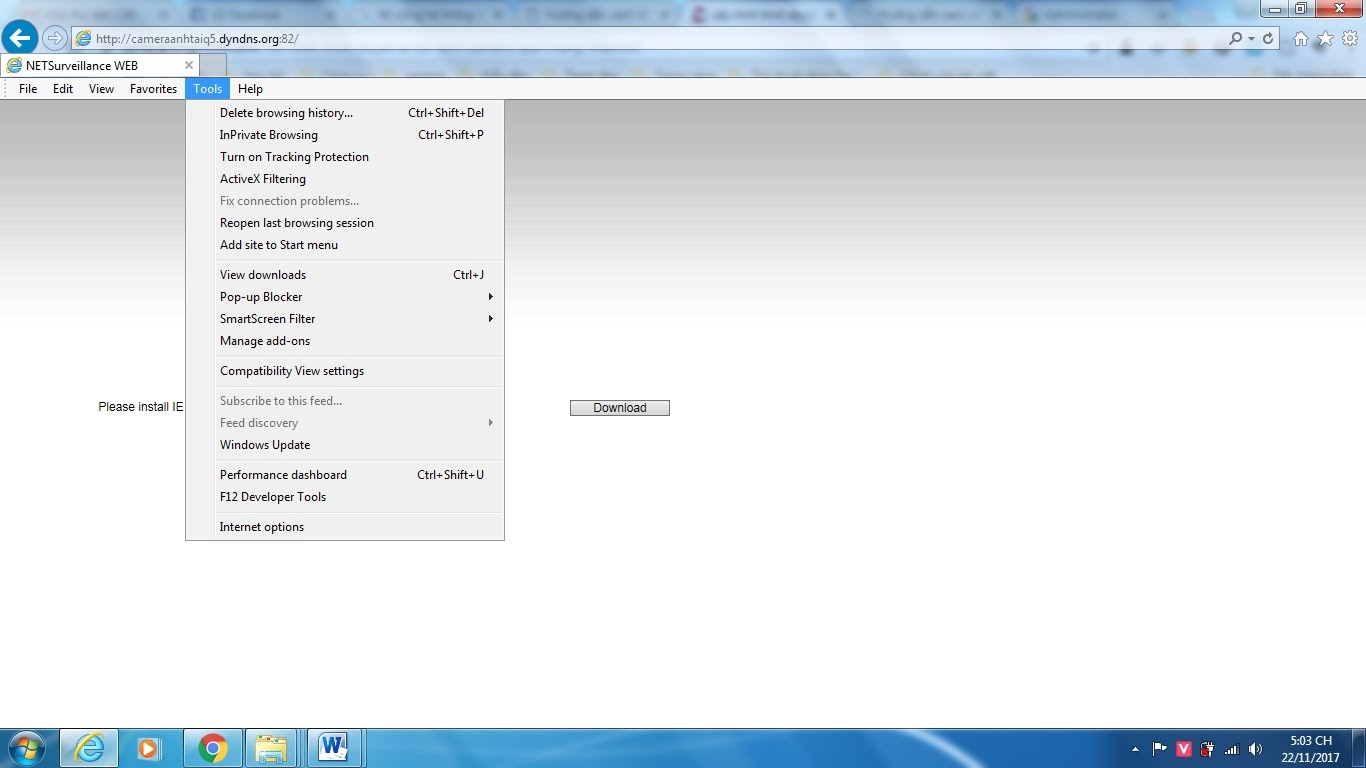
Task: Open a new tab button
Action: [x=213, y=65]
